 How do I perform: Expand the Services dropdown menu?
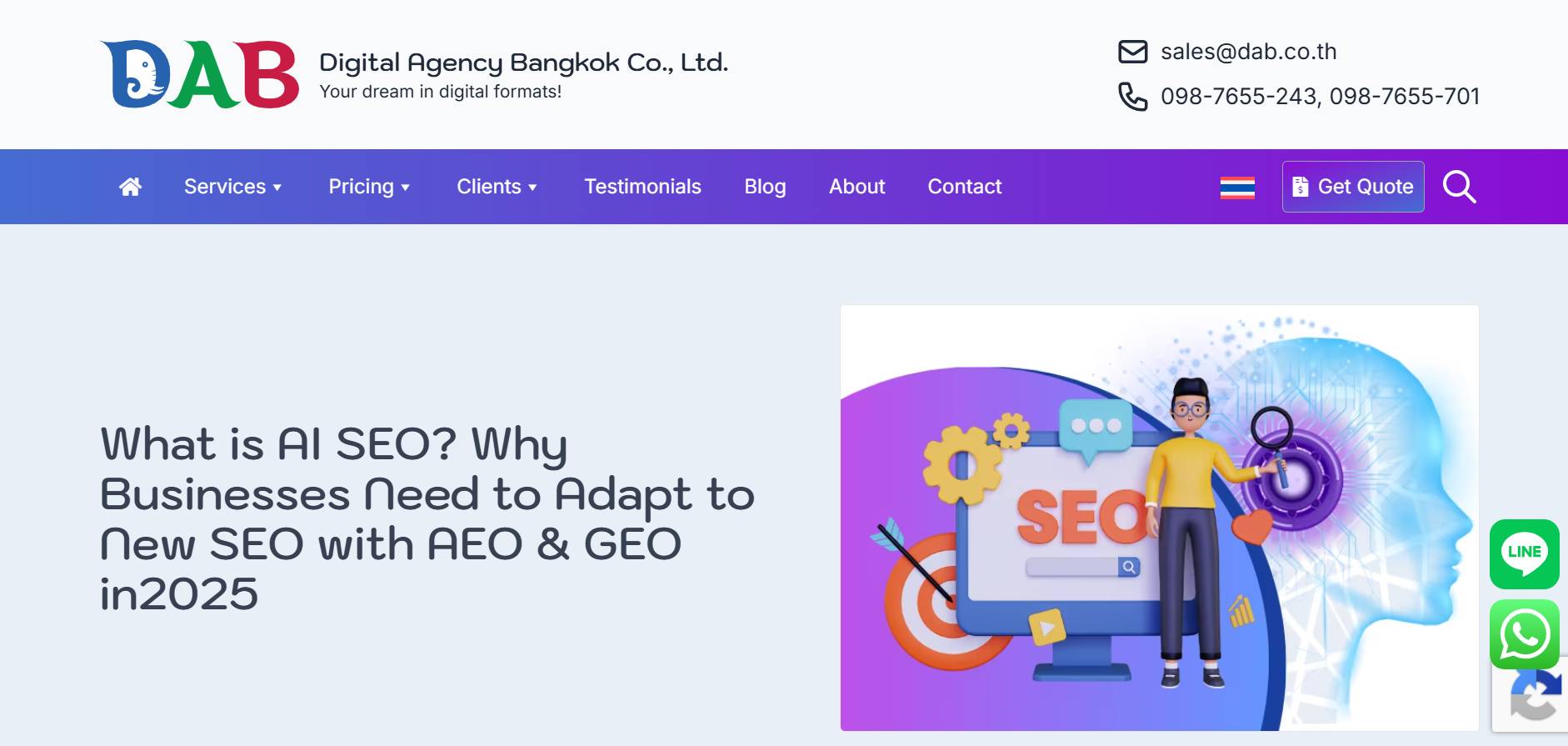tap(232, 187)
